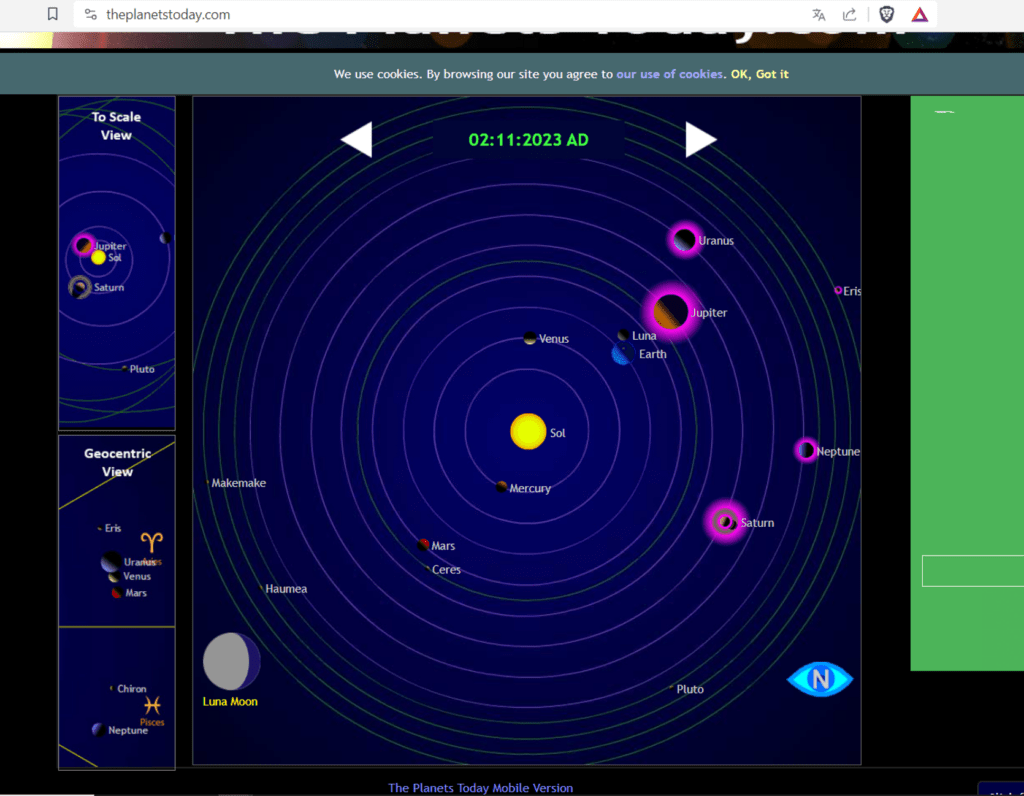Click the Brave Rewards triangle icon
This screenshot has height=796, width=1024.
point(920,14)
